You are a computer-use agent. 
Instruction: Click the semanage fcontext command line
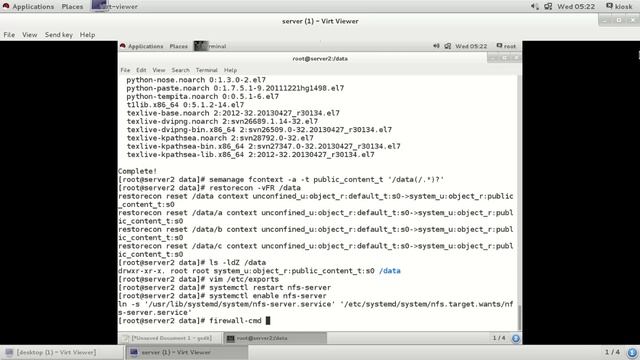(281, 180)
